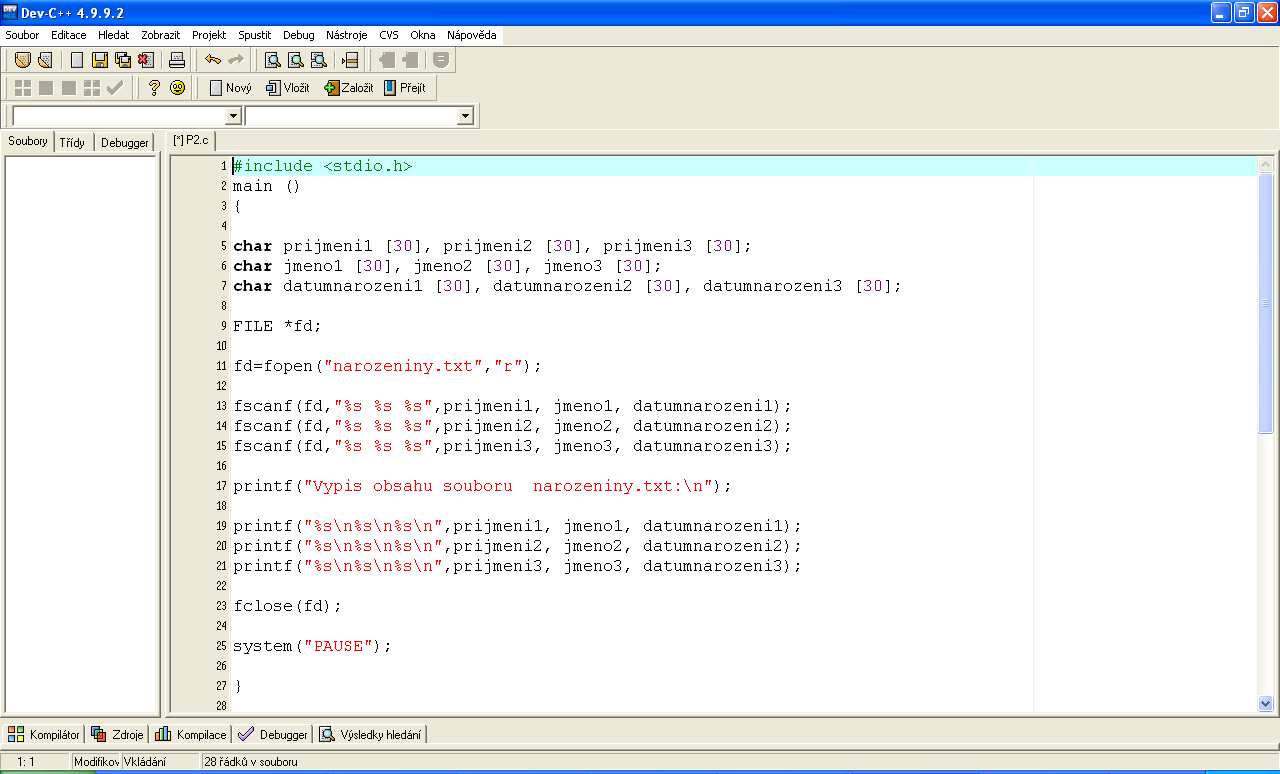Open the Kompilace bottom tab
The image size is (1280, 774).
190,734
